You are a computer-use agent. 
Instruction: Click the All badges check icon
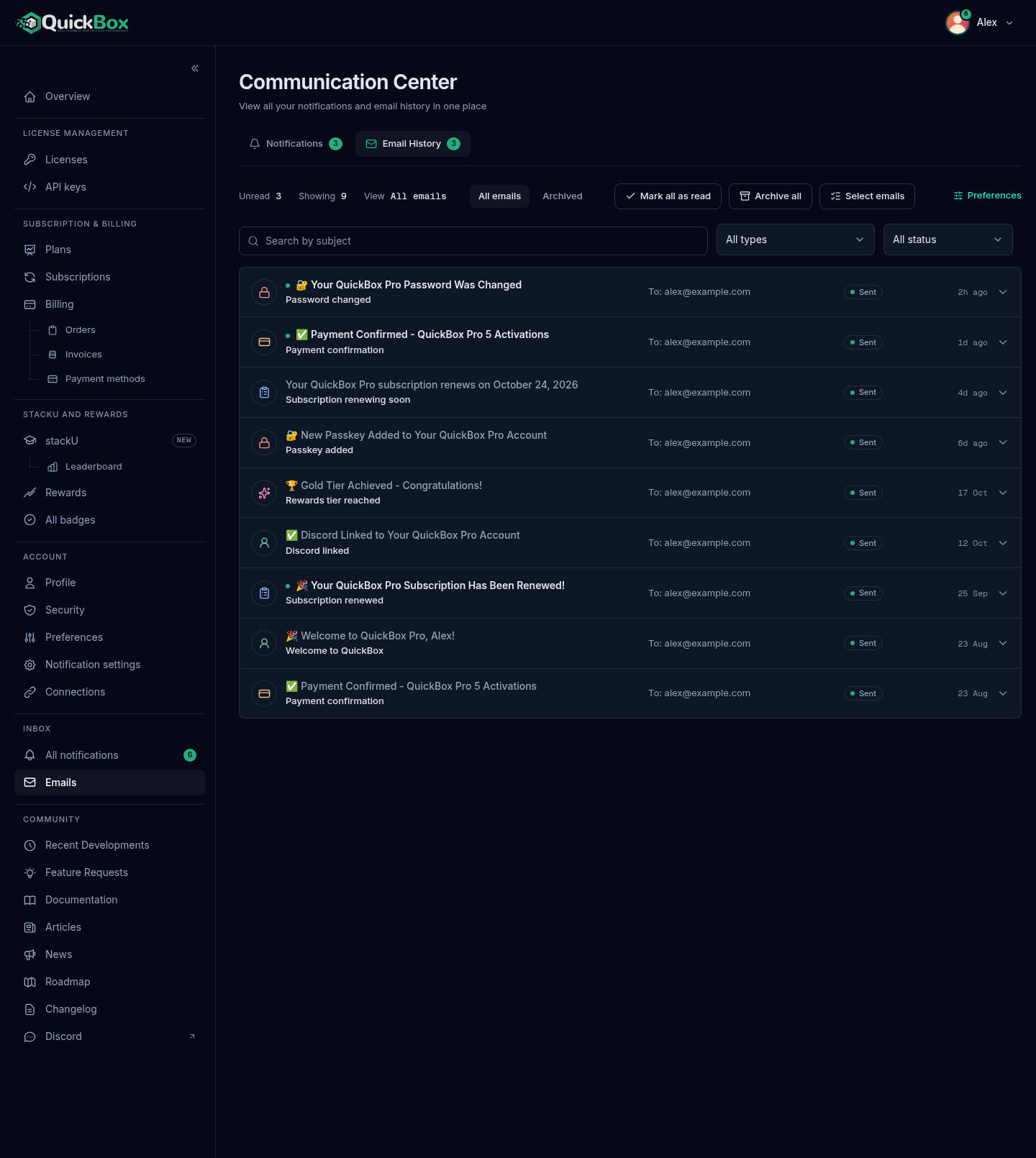[29, 520]
